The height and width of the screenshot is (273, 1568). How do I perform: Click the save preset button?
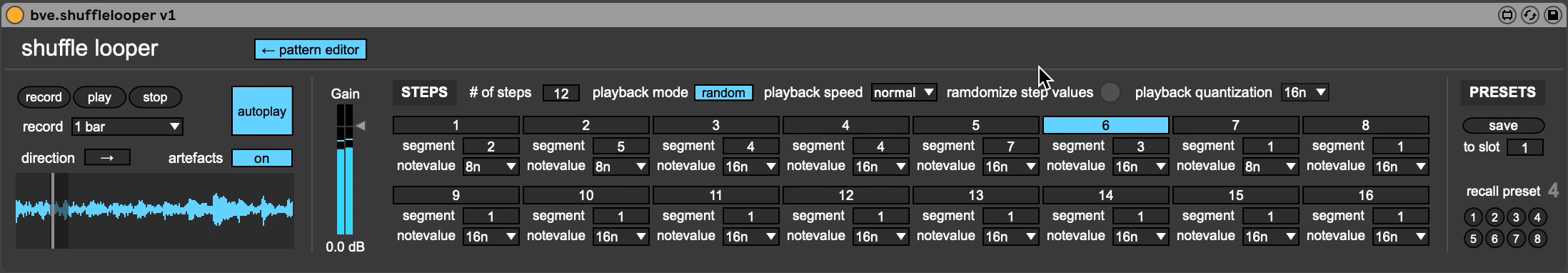[1503, 125]
